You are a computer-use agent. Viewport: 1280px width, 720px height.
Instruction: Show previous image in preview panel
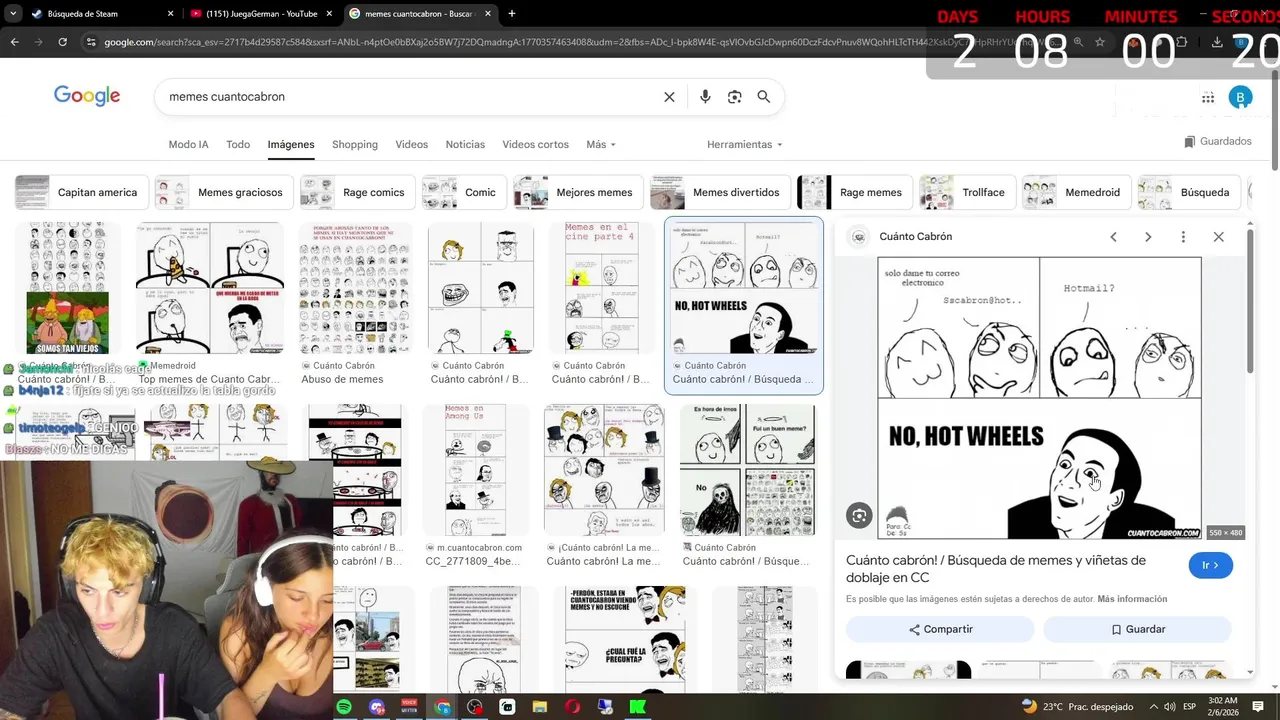1113,237
